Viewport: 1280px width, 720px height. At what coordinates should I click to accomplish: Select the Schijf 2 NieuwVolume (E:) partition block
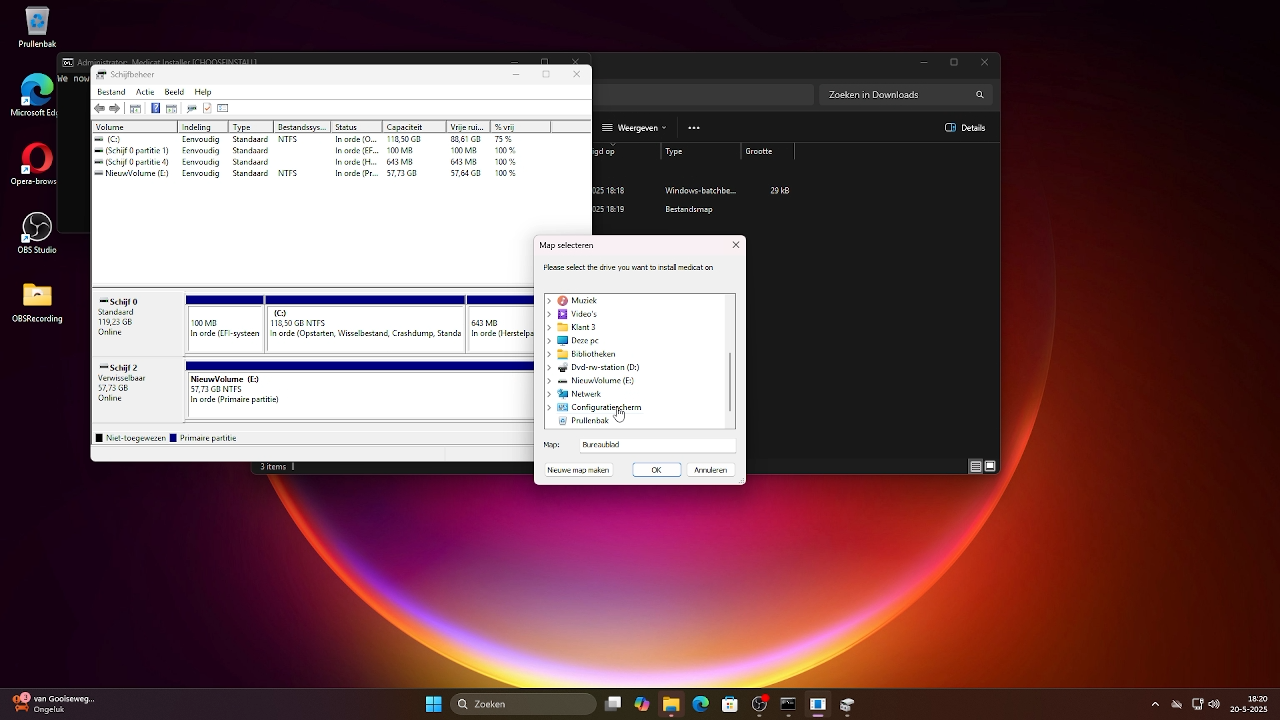(360, 389)
